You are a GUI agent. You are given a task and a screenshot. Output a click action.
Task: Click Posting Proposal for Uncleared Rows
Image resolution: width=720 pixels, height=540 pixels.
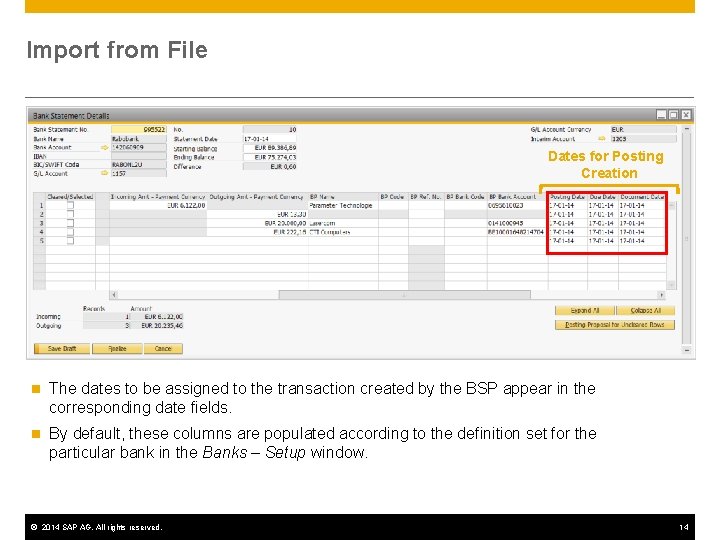[615, 325]
